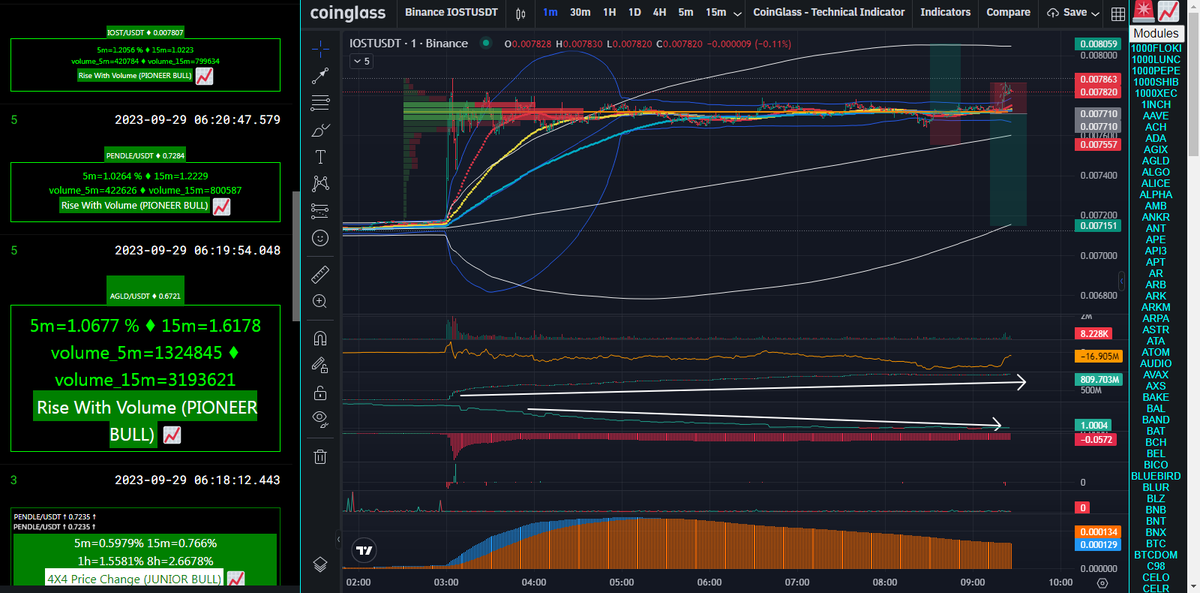Expand the drawing toolbar side arrow
The height and width of the screenshot is (593, 1200).
(338, 540)
